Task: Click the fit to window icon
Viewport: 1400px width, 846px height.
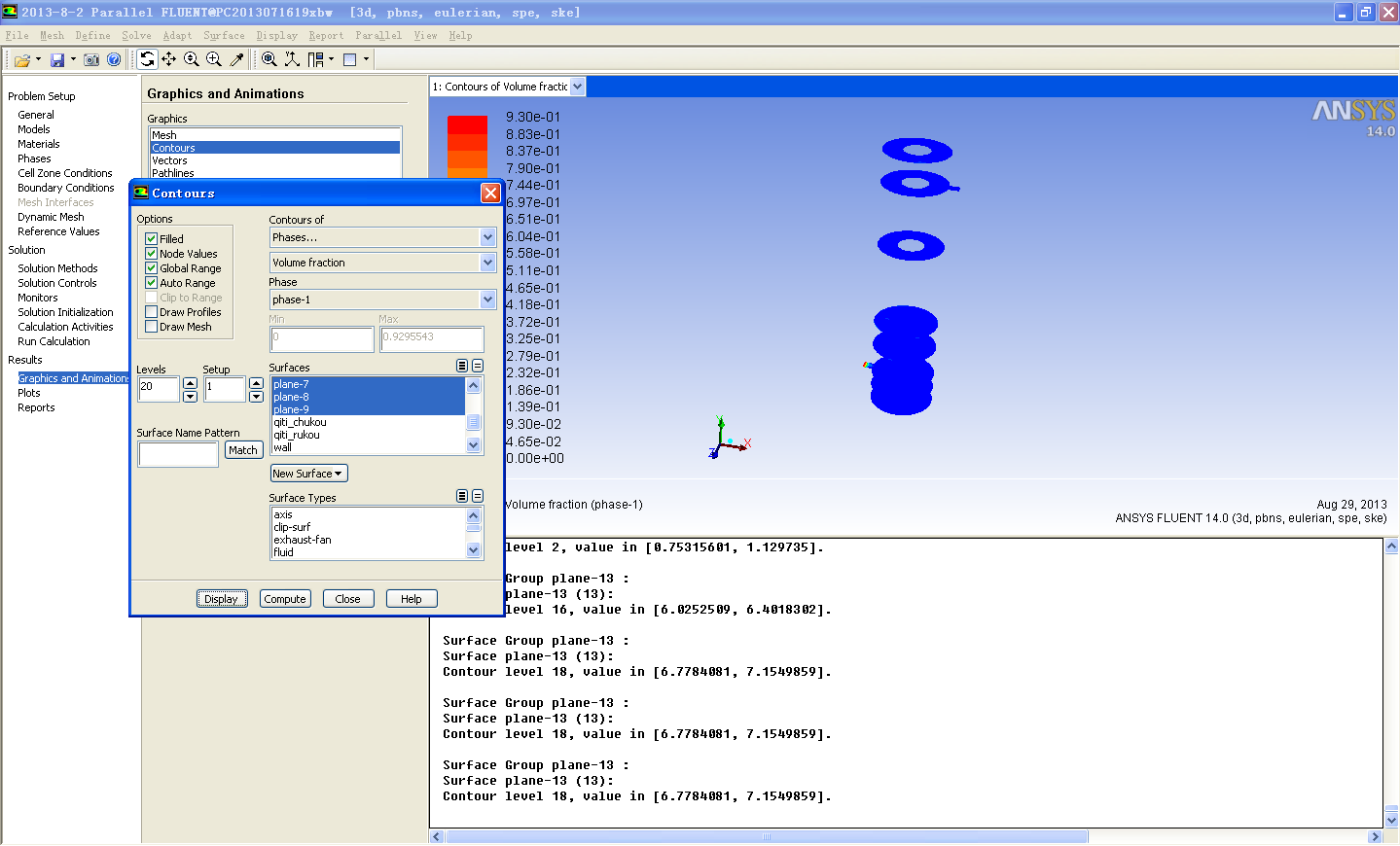Action: pos(269,59)
